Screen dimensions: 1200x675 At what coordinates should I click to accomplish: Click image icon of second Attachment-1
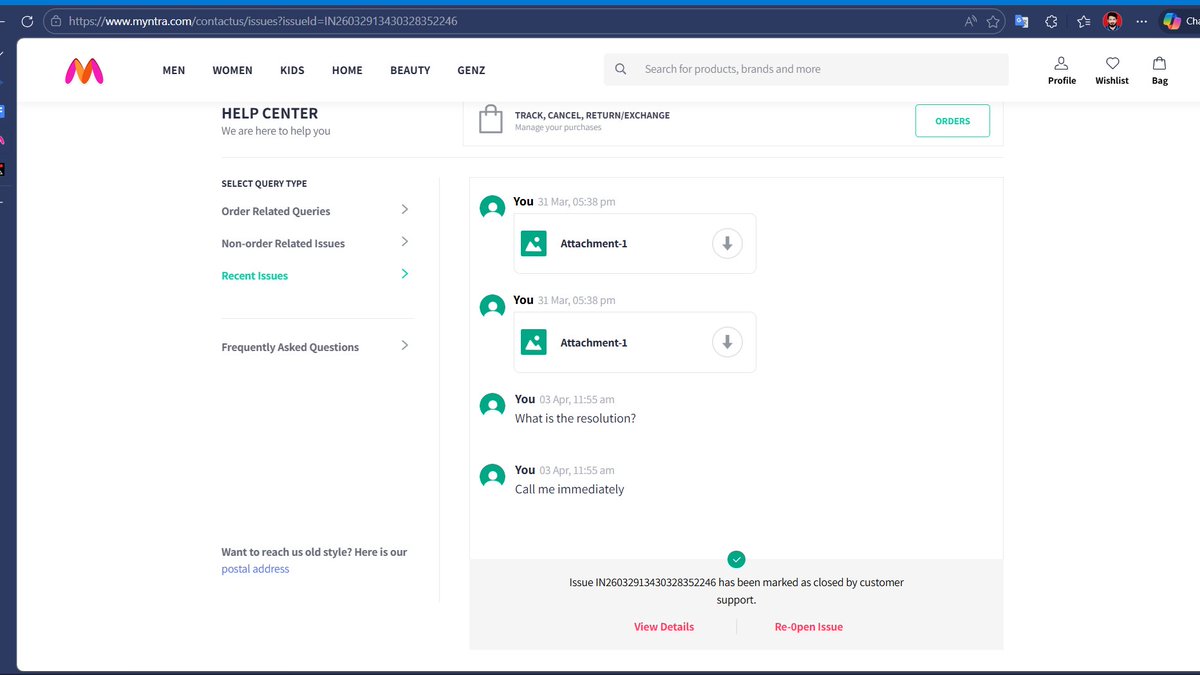[x=534, y=342]
